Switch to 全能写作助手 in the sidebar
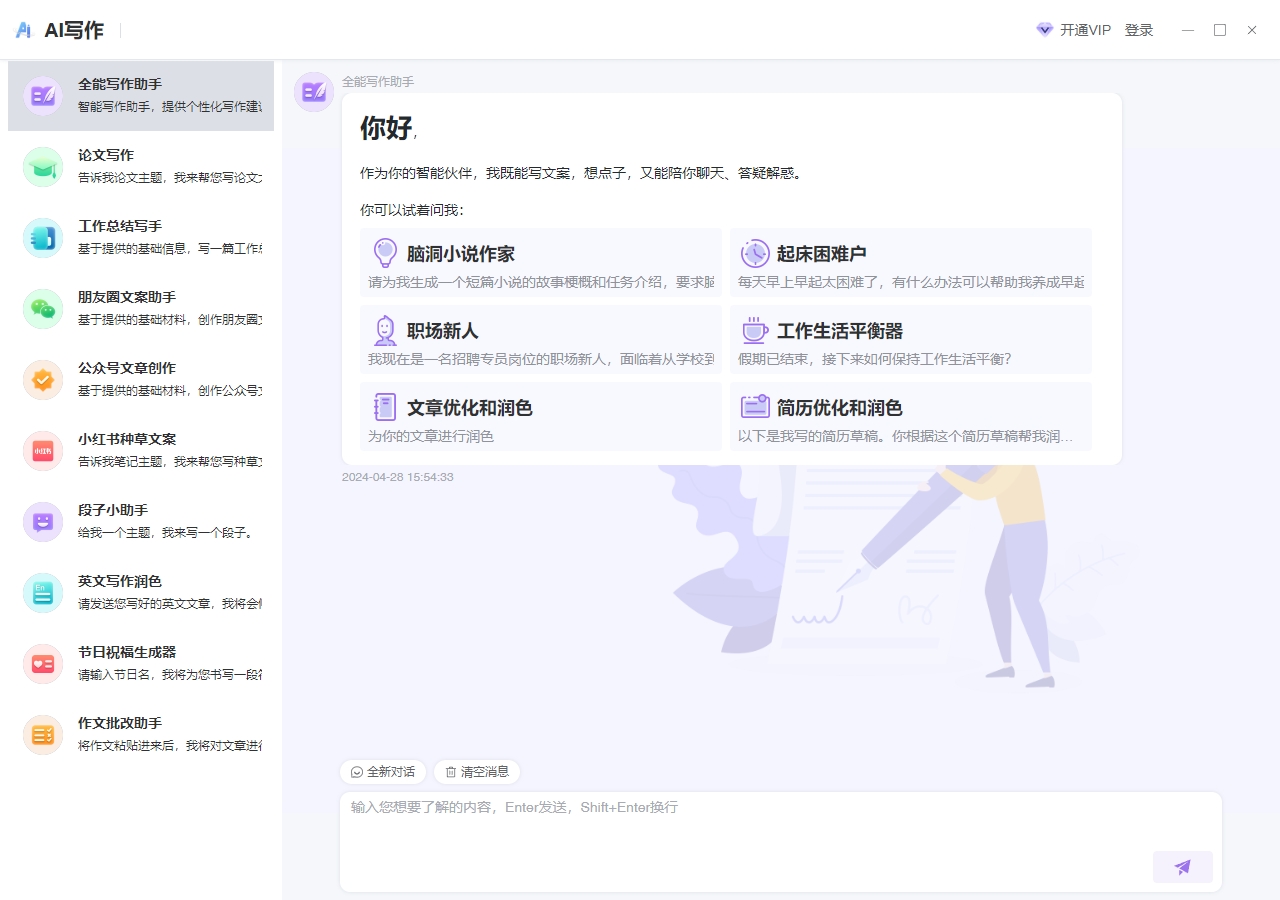Image resolution: width=1280 pixels, height=900 pixels. [141, 96]
